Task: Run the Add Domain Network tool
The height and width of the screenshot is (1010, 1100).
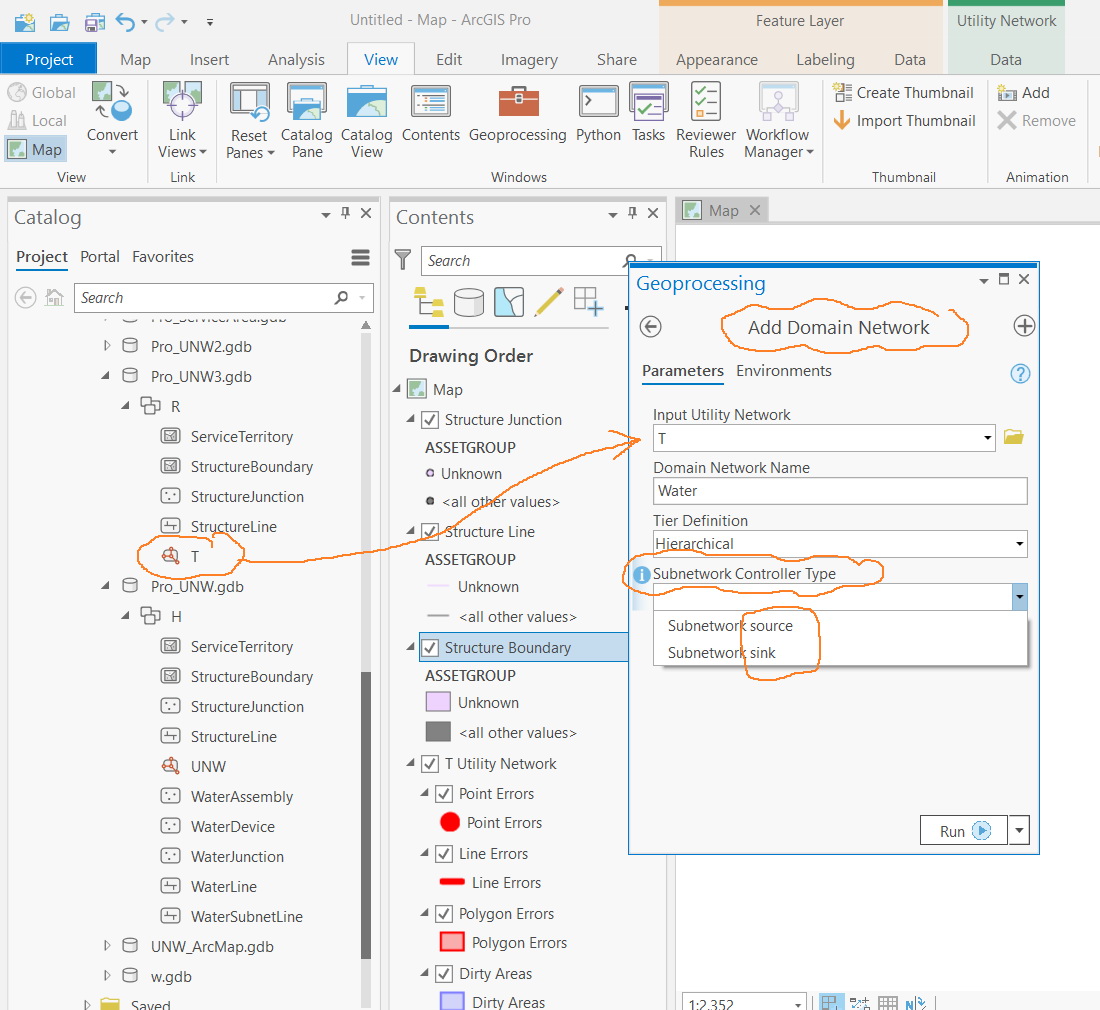Action: [x=964, y=830]
